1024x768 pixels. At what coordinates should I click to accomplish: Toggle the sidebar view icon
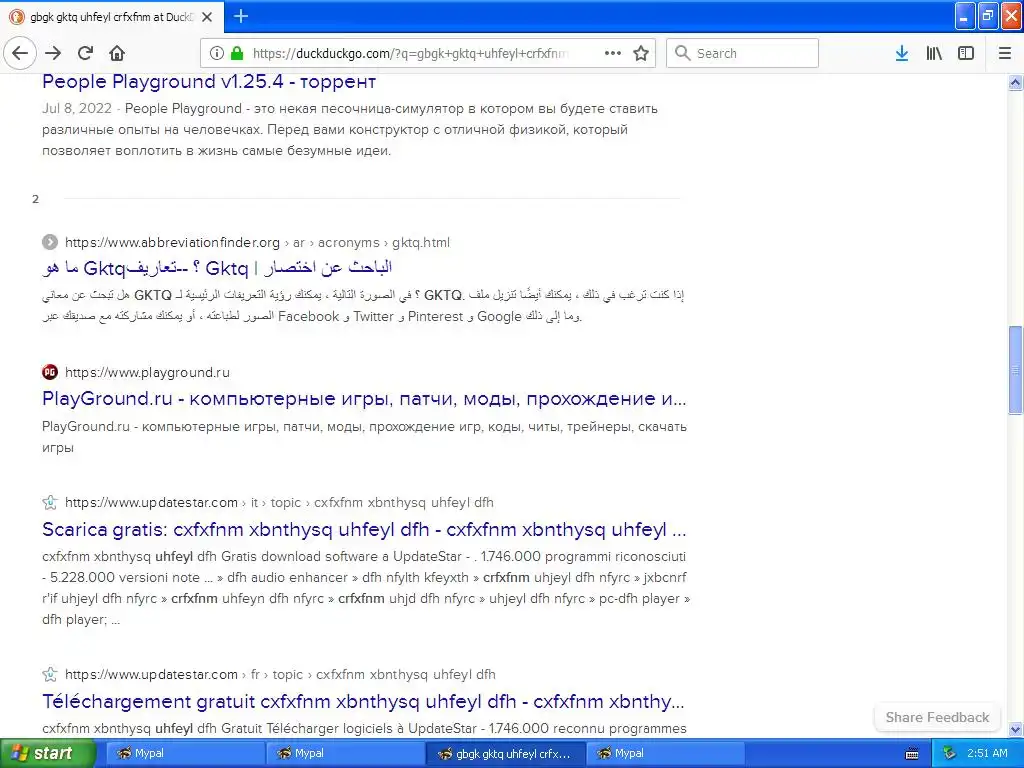(966, 53)
